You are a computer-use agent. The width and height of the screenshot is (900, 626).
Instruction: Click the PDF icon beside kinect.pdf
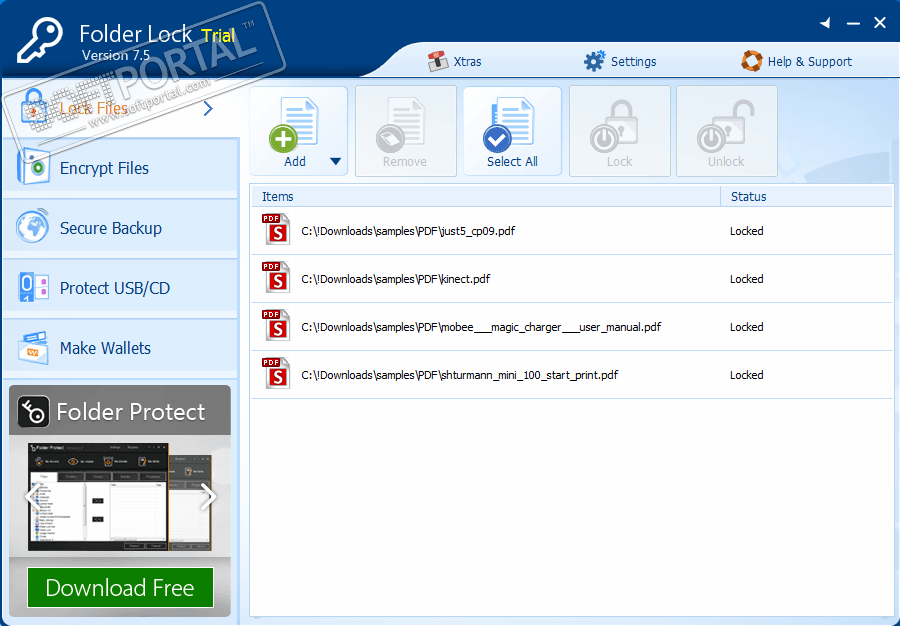276,278
